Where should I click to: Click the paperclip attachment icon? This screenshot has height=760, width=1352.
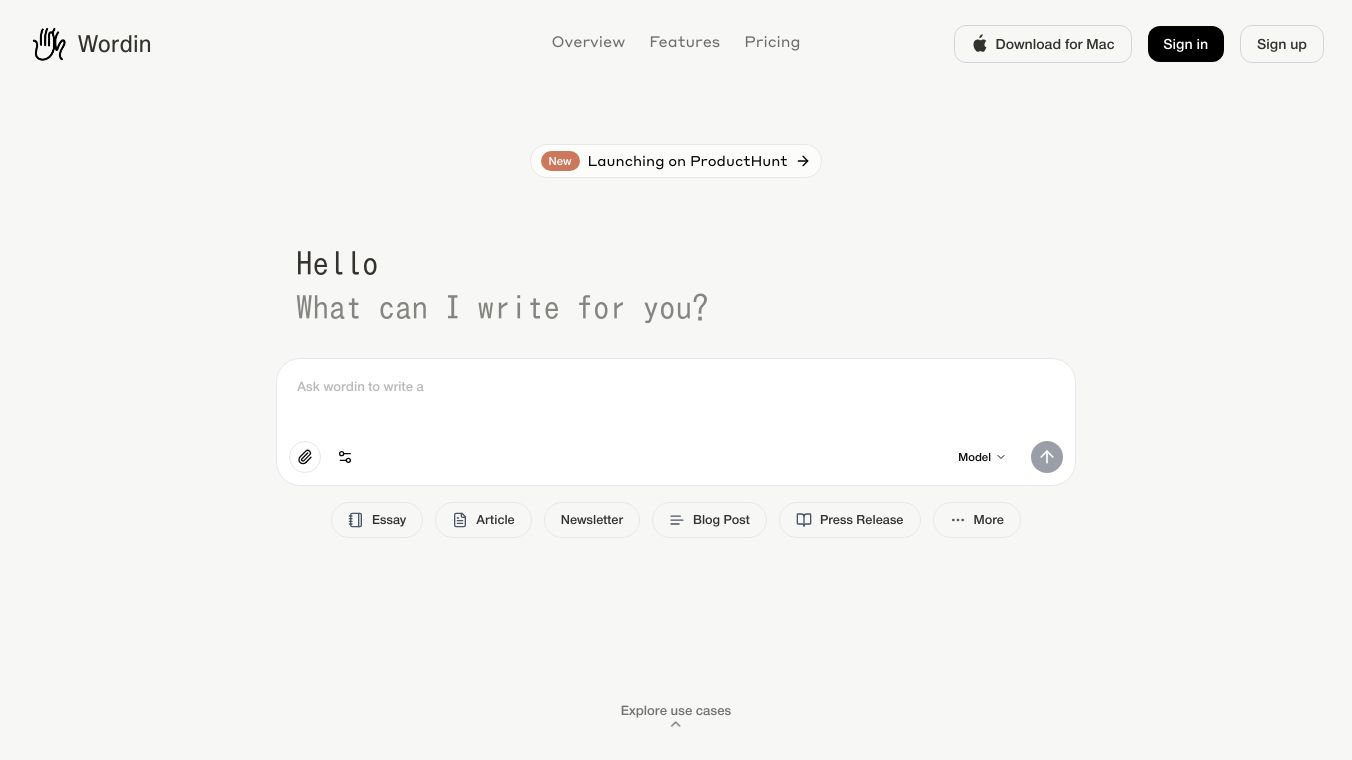(305, 457)
